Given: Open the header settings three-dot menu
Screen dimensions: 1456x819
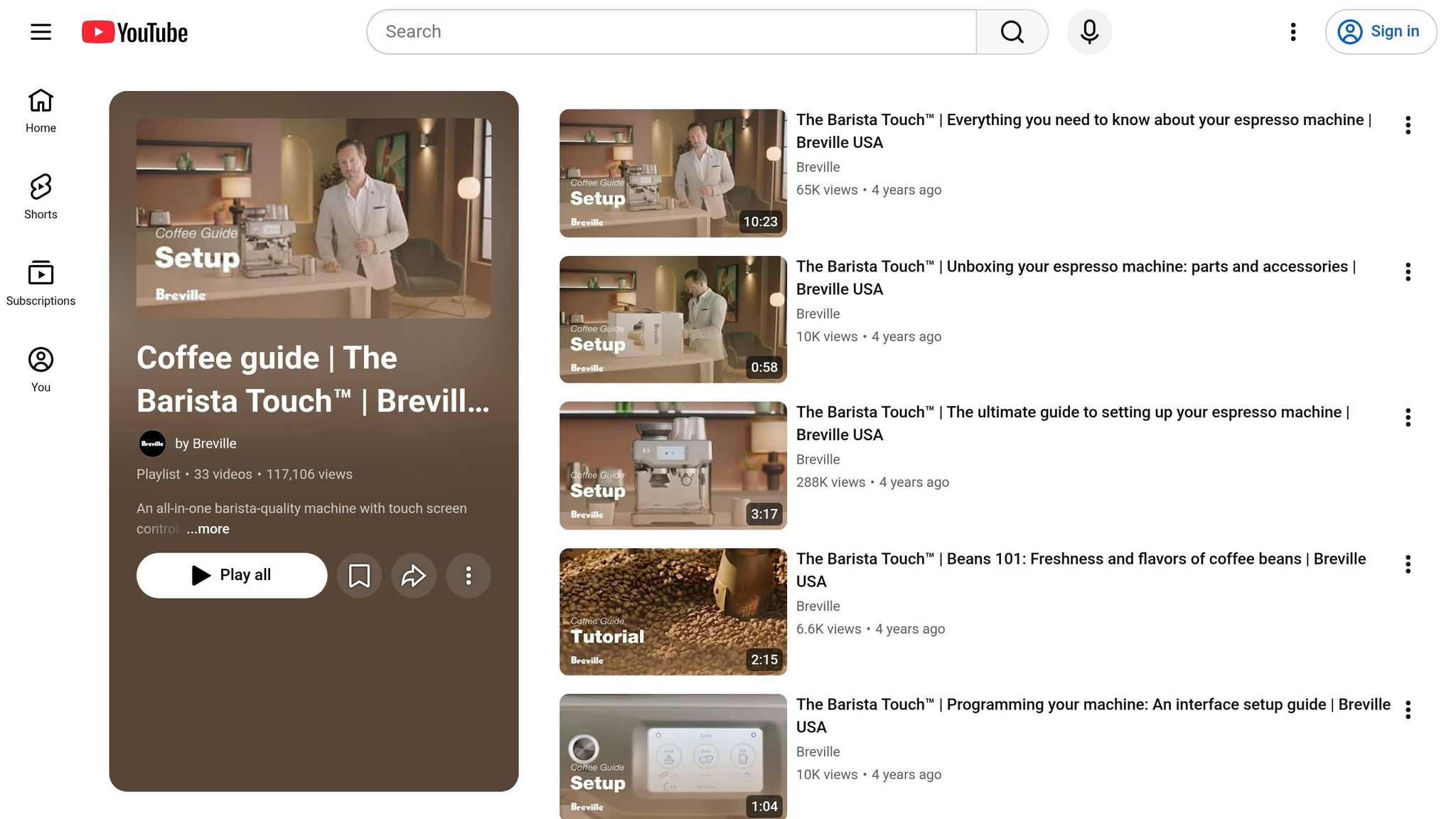Looking at the screenshot, I should (x=1293, y=32).
